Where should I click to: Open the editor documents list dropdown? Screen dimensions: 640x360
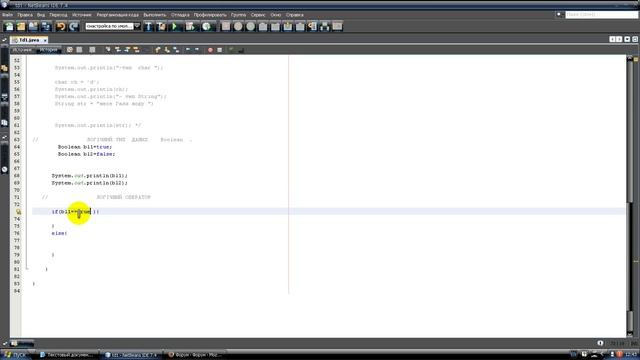[x=627, y=39]
